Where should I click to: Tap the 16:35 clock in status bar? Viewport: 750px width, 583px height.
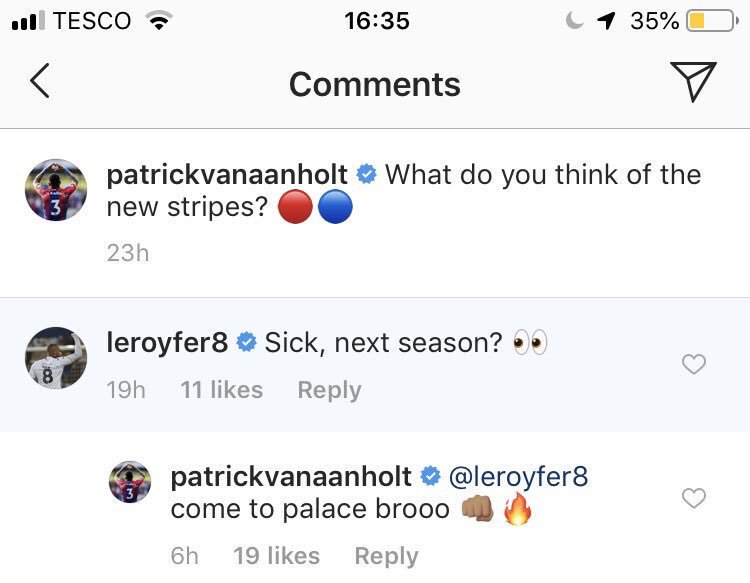click(376, 21)
